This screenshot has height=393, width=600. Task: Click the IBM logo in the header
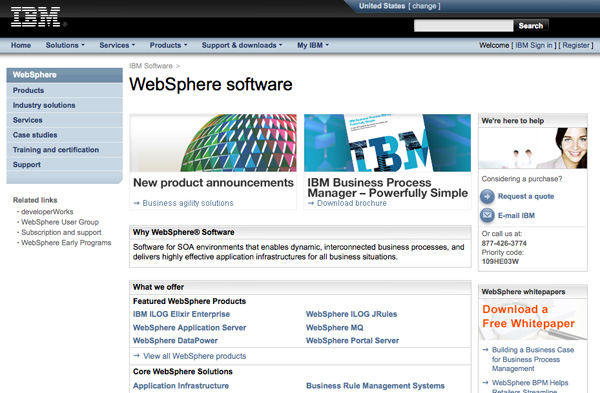pos(36,17)
